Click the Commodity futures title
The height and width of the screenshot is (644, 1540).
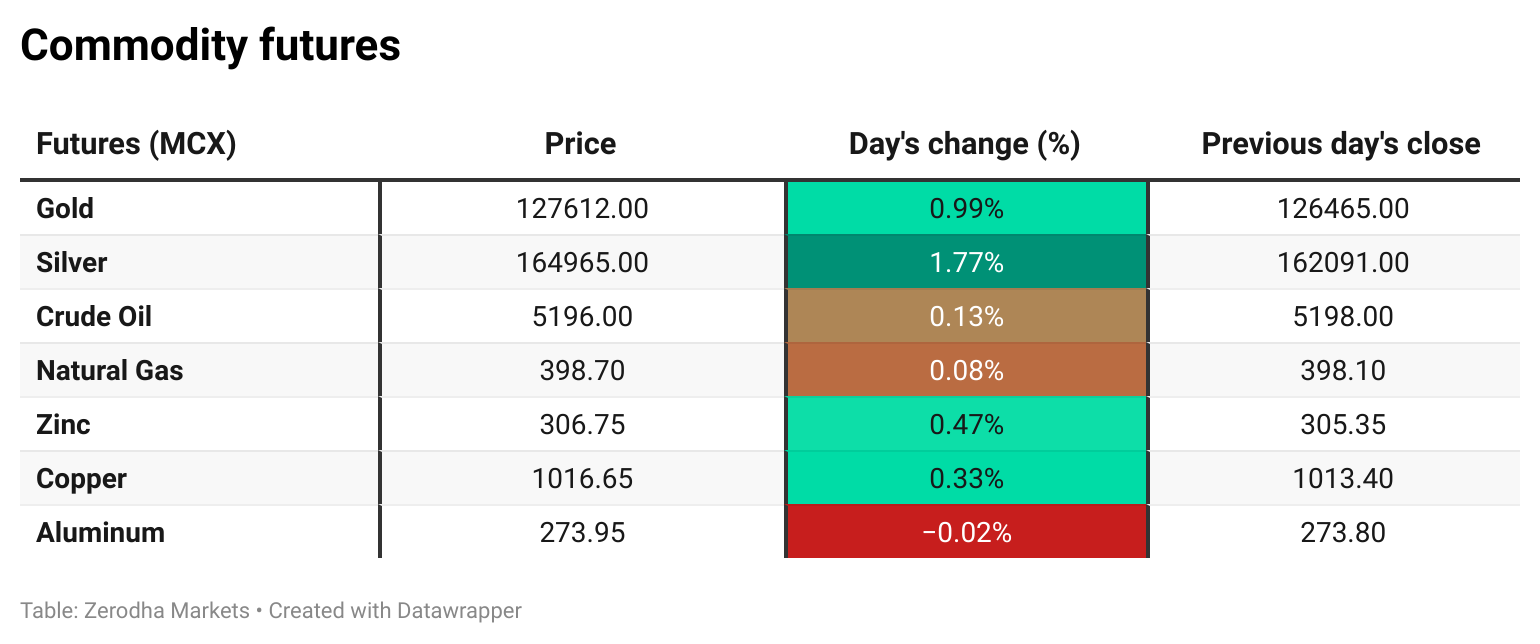click(210, 46)
